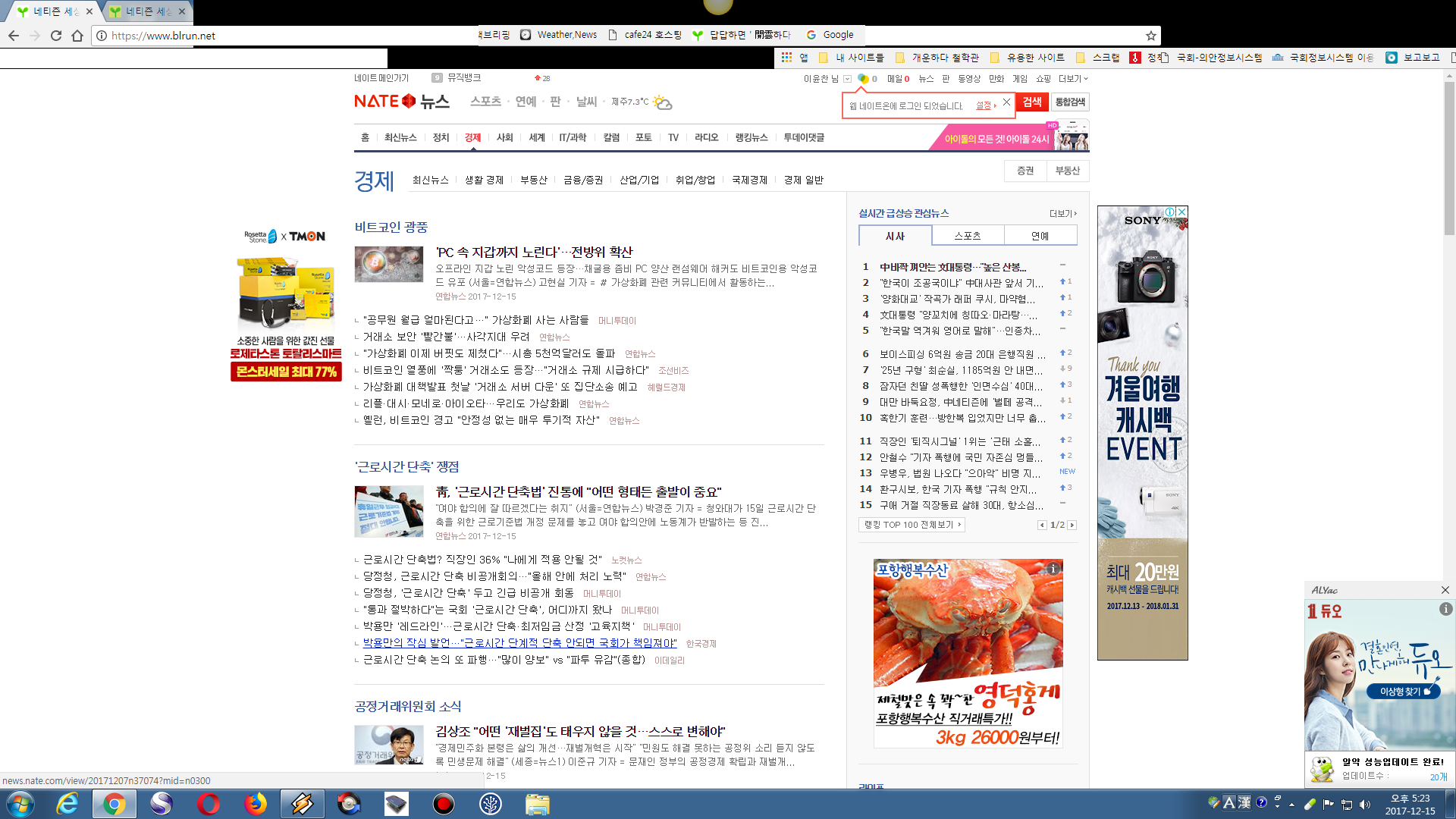This screenshot has height=819, width=1456.
Task: Expand the 더보기 top menu
Action: 1073,79
